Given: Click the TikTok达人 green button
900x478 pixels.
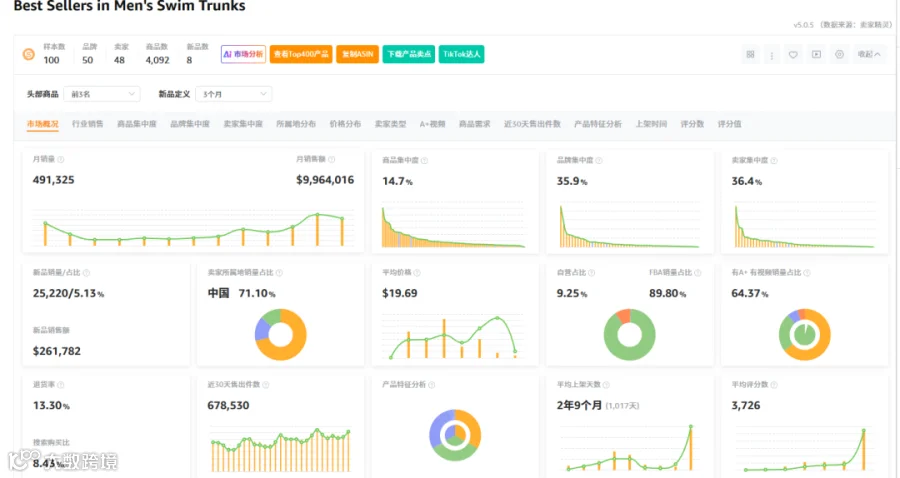Looking at the screenshot, I should coord(461,54).
